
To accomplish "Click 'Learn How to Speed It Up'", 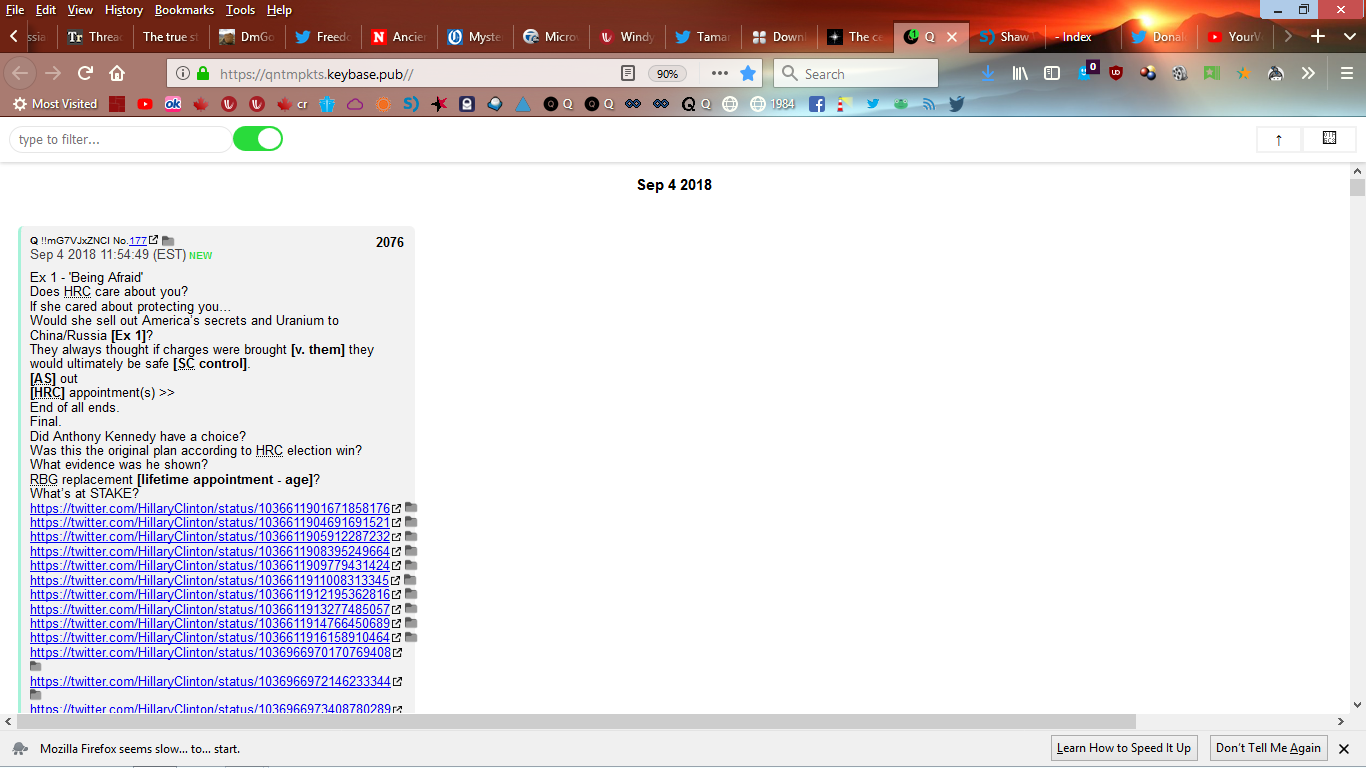I will coord(1124,748).
